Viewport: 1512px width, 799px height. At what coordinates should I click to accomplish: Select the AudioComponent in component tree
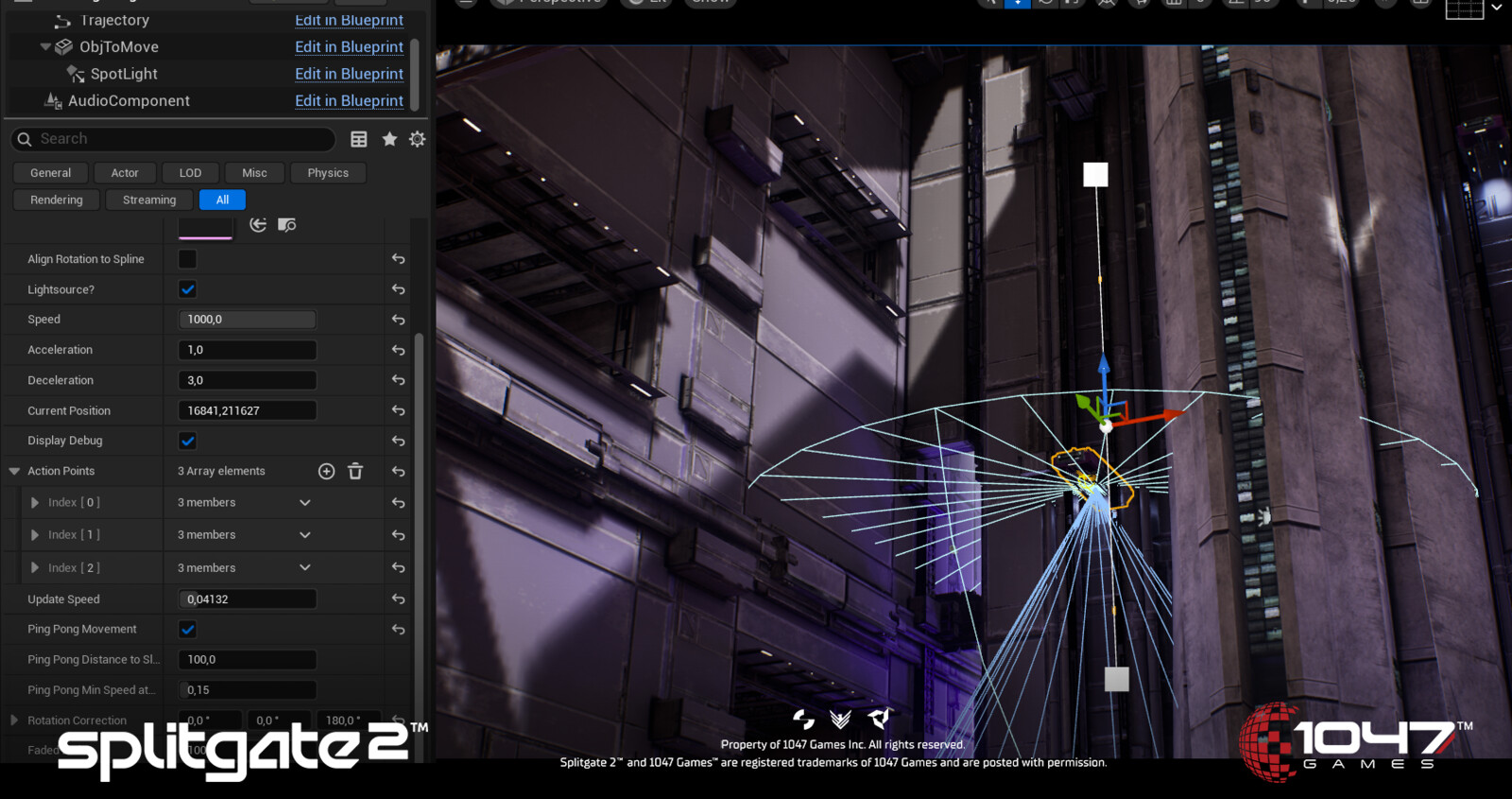pyautogui.click(x=129, y=100)
